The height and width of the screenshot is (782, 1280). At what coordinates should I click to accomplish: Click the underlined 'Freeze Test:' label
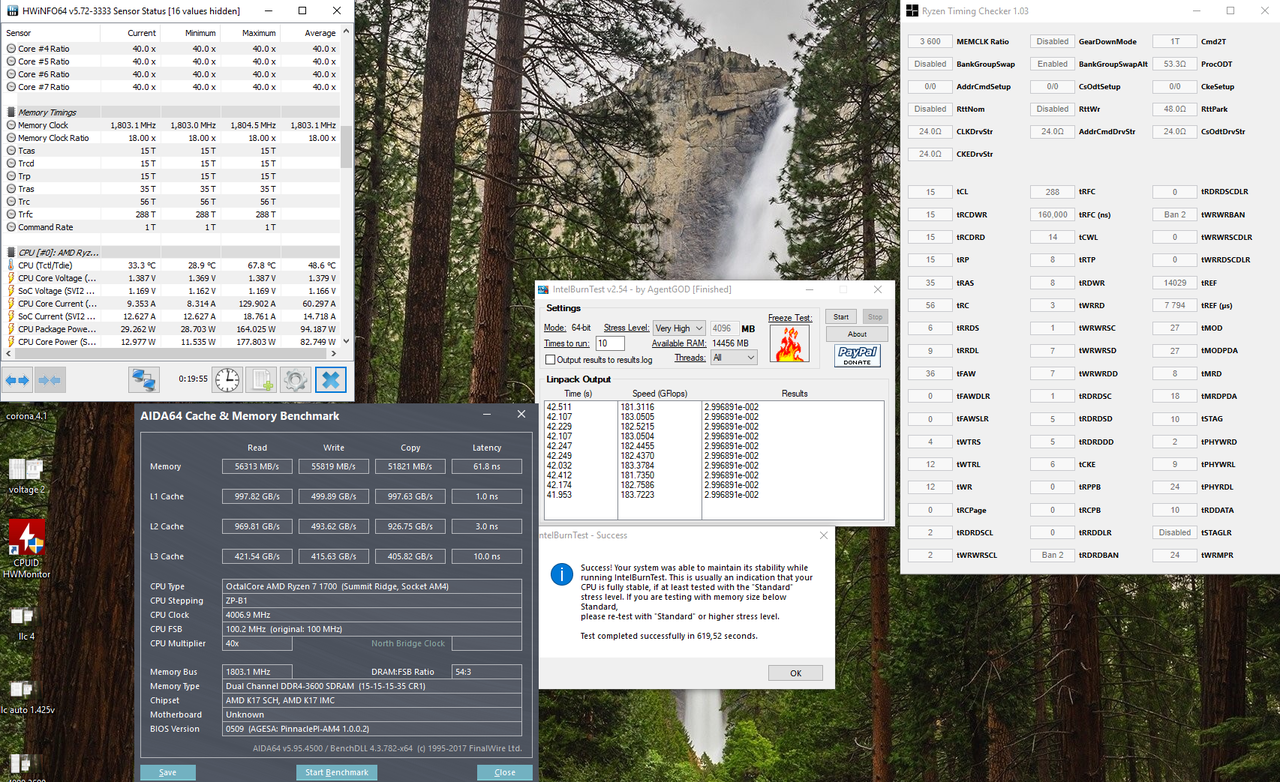coord(788,318)
